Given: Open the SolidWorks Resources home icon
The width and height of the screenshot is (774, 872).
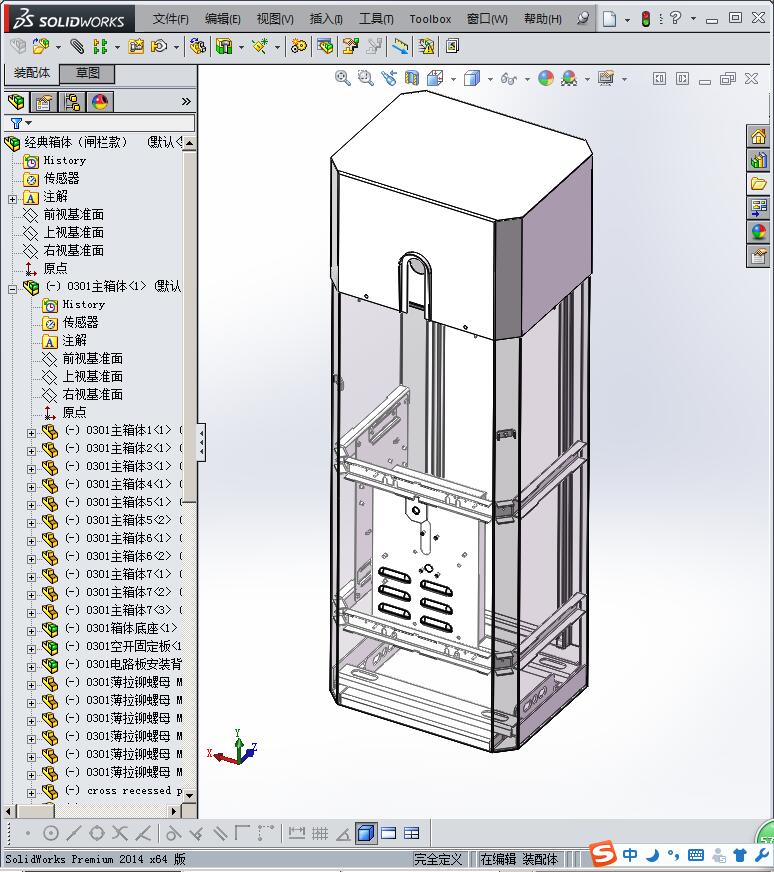Looking at the screenshot, I should (759, 136).
